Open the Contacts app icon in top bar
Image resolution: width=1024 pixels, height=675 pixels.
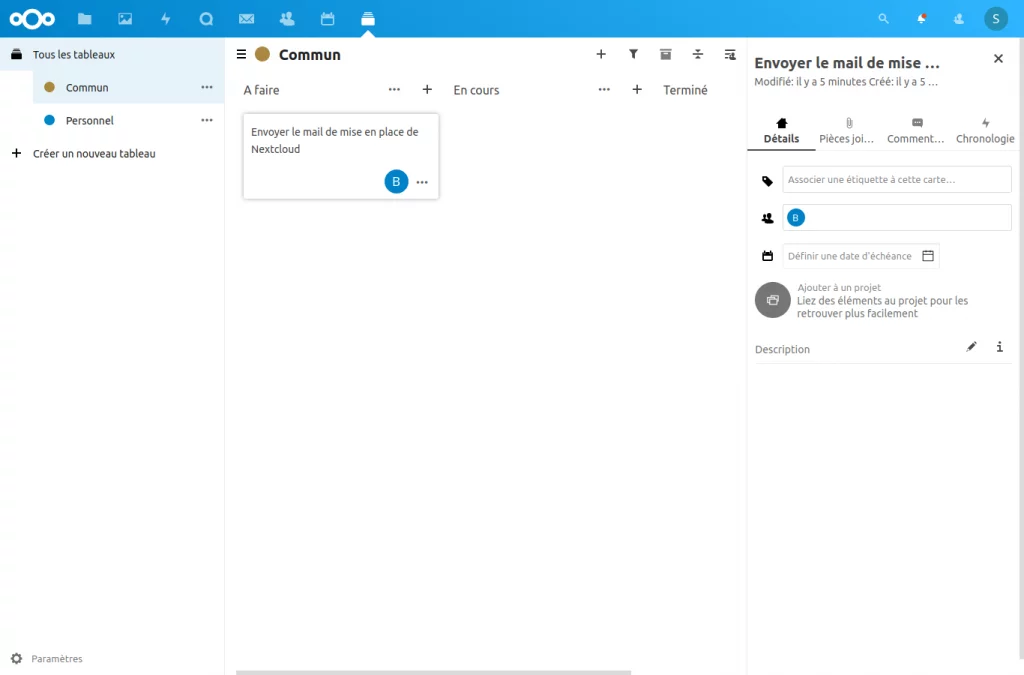[287, 19]
